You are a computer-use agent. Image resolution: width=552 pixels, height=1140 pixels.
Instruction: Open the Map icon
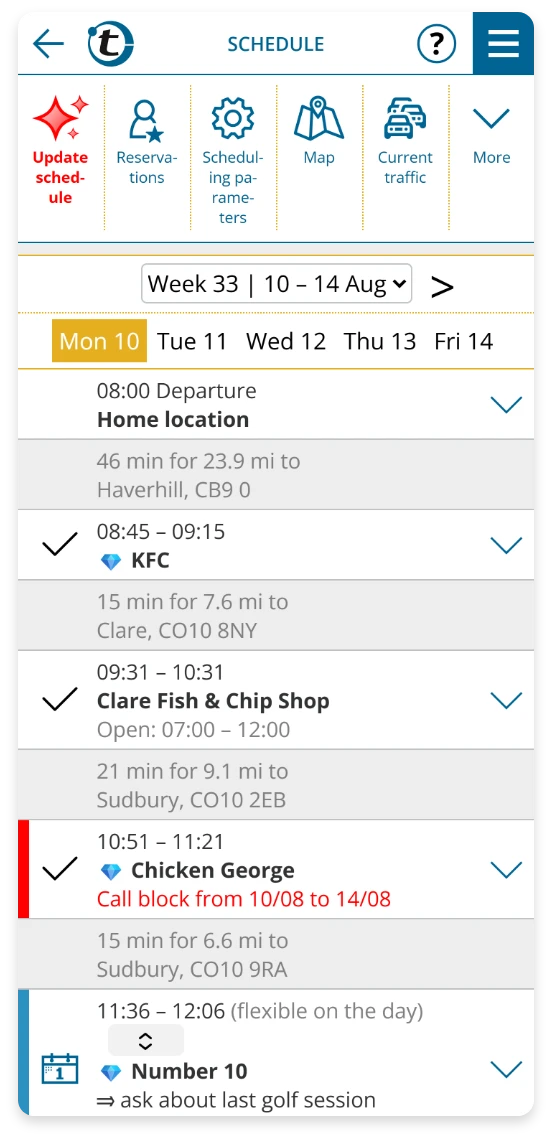[319, 119]
